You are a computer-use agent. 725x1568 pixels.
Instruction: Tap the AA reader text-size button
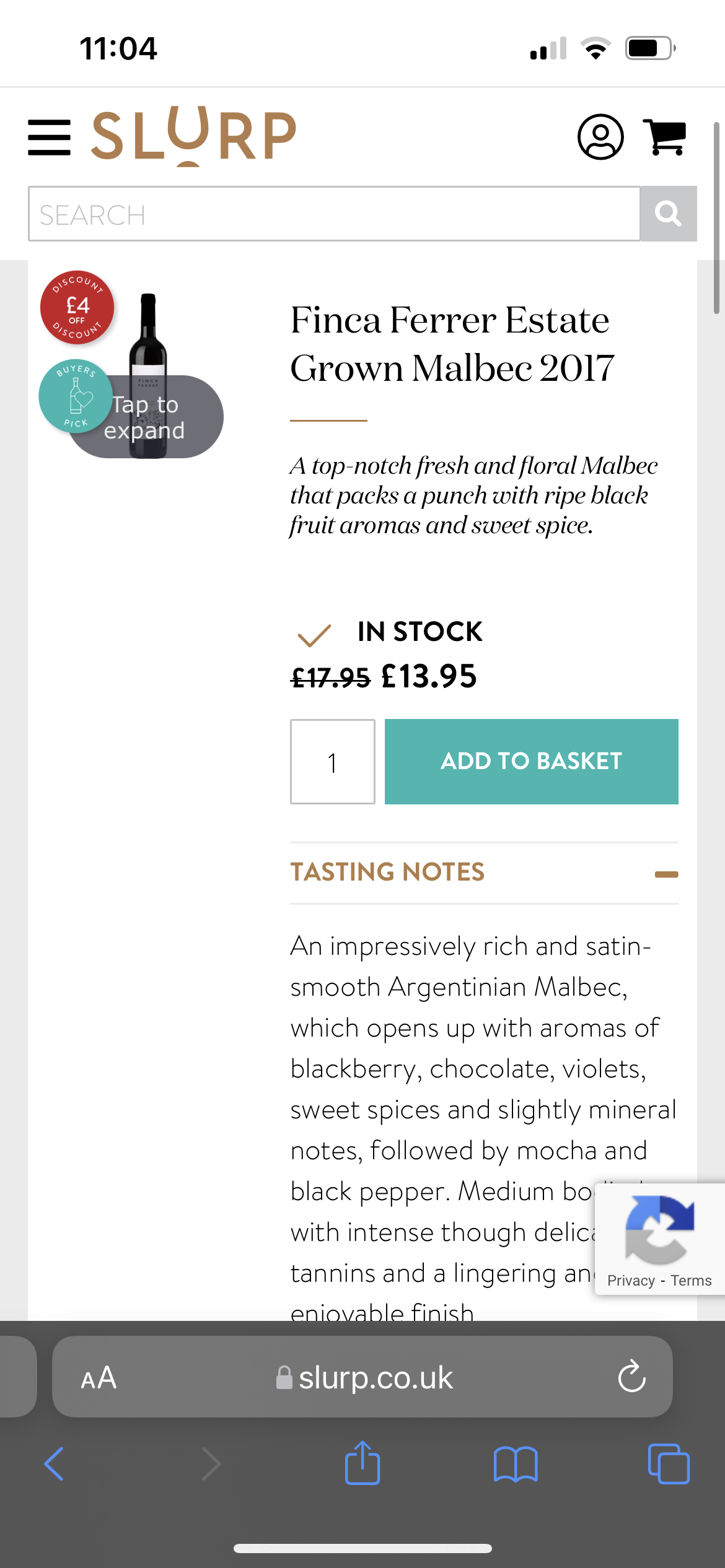pyautogui.click(x=99, y=1378)
